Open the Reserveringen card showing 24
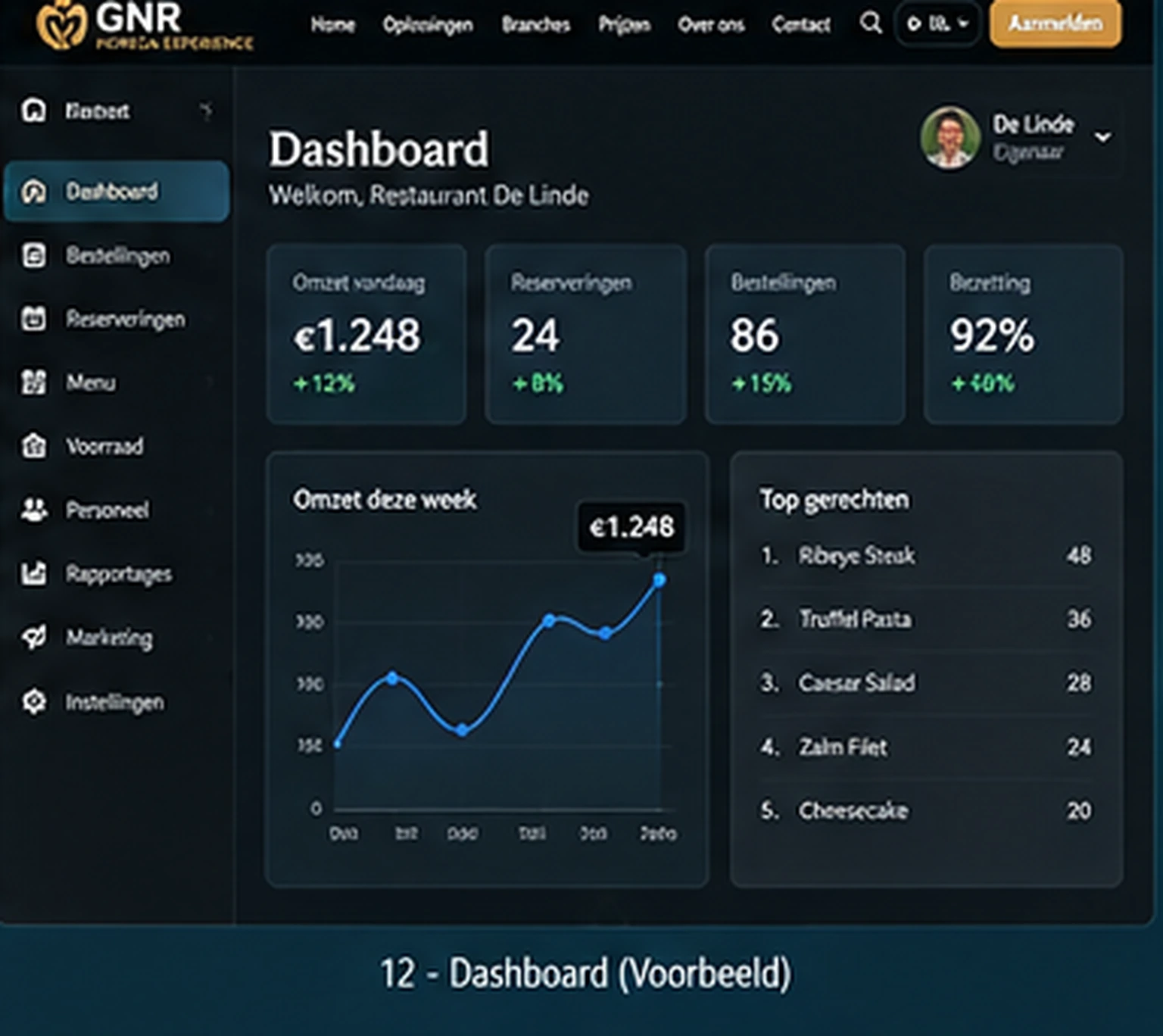Screen dimensions: 1163x1036 point(586,334)
